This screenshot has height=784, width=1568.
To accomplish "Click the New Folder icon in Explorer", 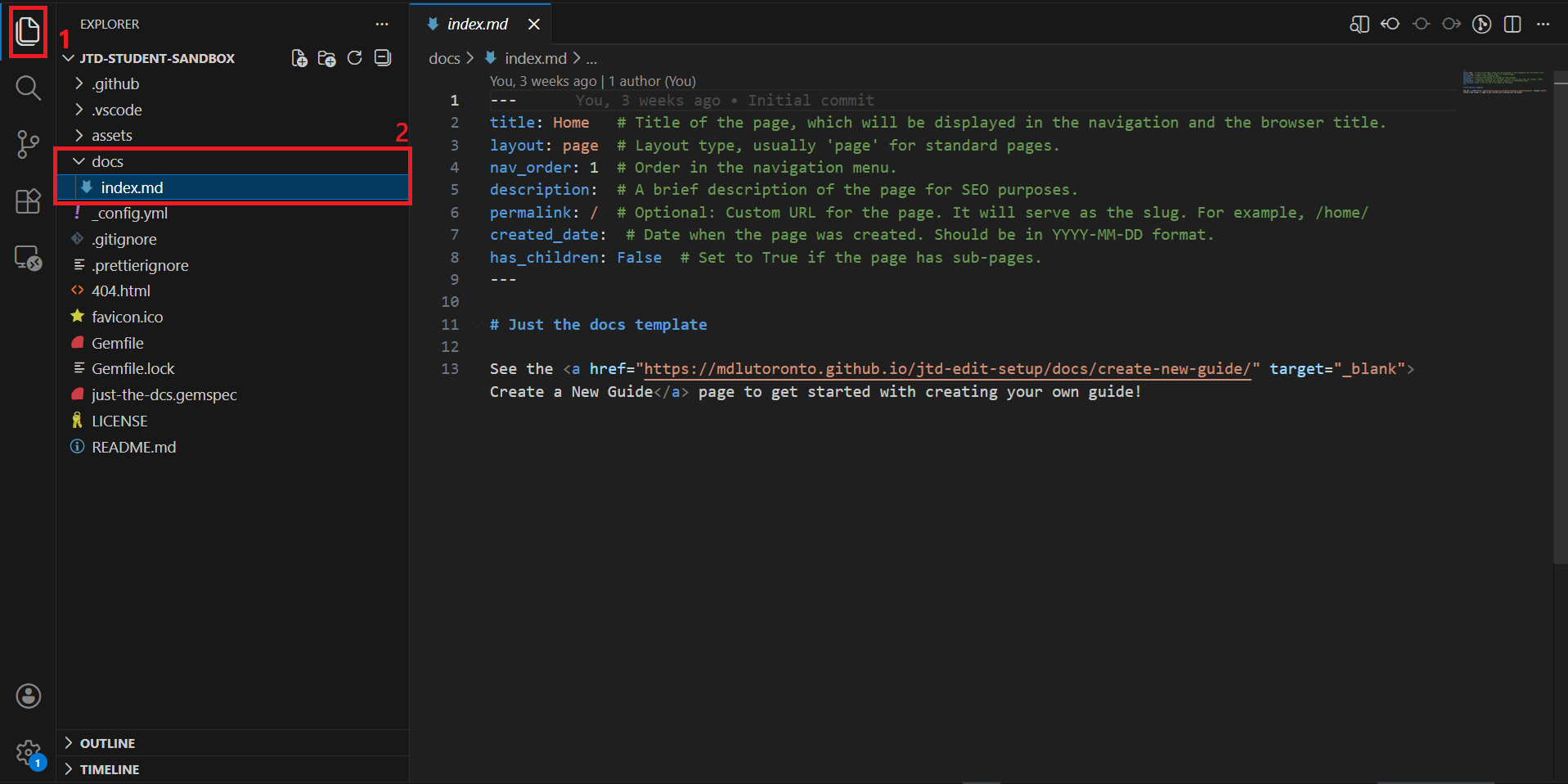I will click(326, 58).
